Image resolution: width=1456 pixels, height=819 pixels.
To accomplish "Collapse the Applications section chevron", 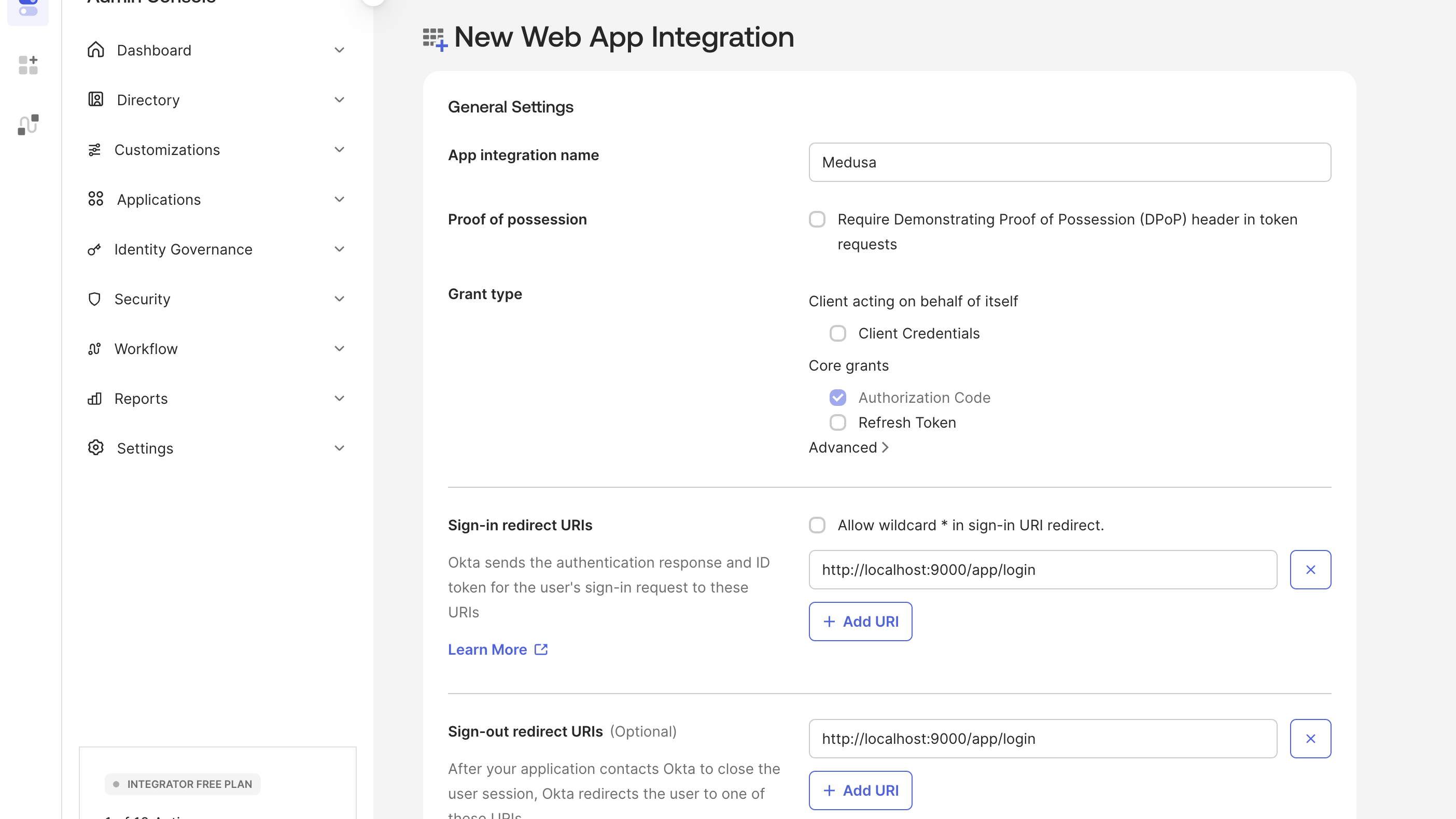I will 339,199.
